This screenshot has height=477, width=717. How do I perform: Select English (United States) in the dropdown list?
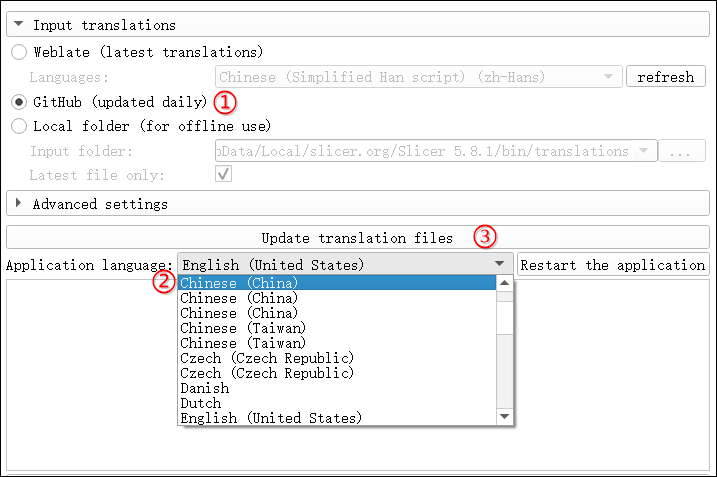pos(271,418)
